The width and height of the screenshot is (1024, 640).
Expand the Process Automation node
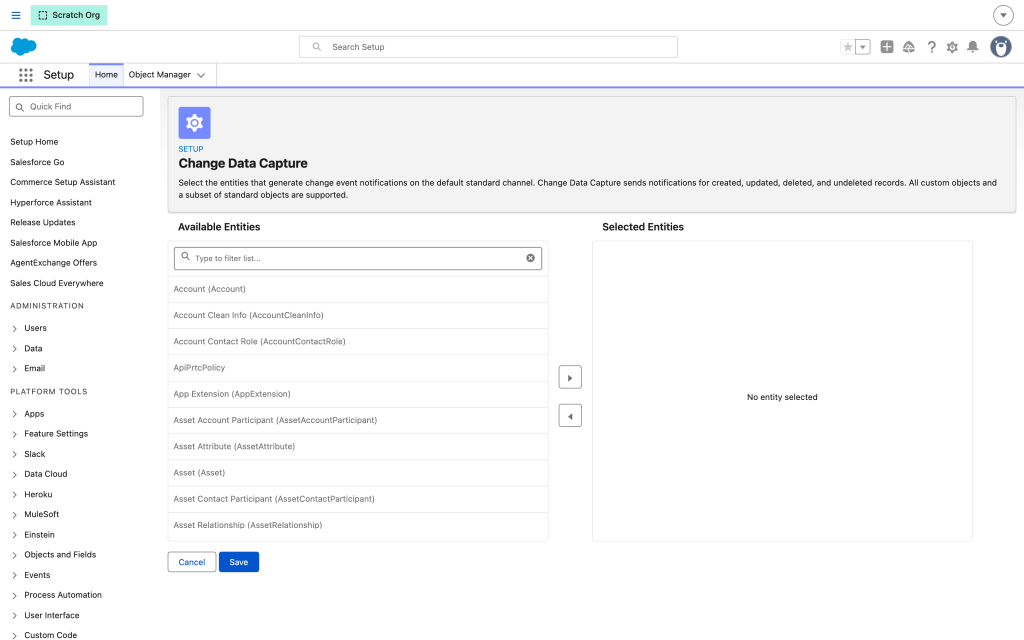[14, 596]
